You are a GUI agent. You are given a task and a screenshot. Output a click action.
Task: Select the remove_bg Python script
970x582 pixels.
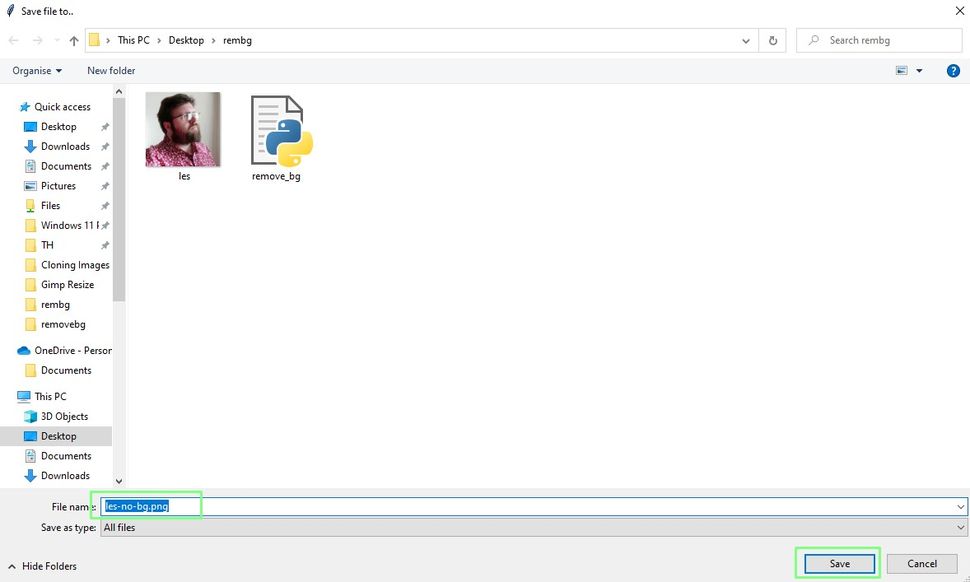tap(279, 130)
